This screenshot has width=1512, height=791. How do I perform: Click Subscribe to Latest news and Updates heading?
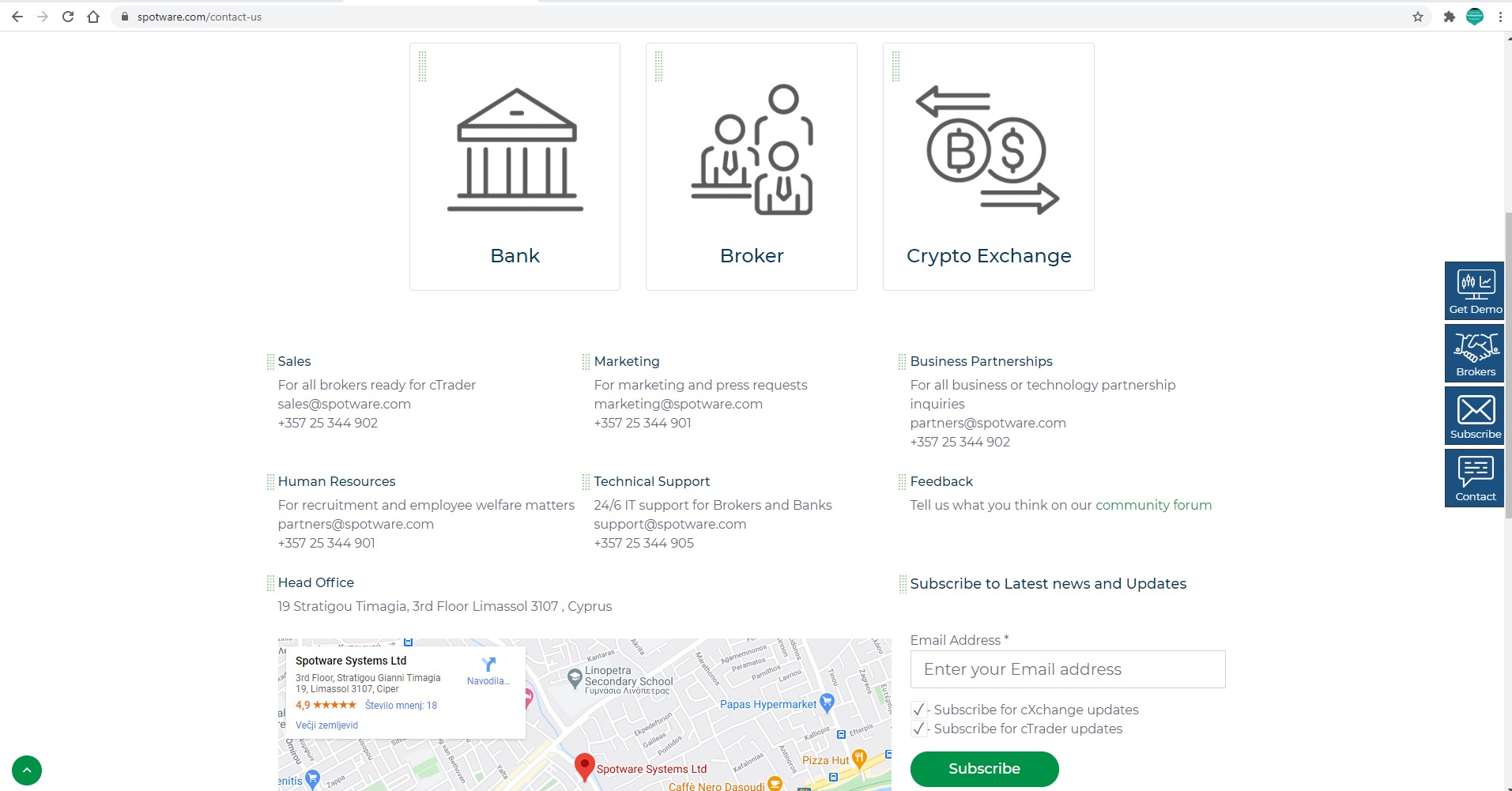click(x=1048, y=584)
